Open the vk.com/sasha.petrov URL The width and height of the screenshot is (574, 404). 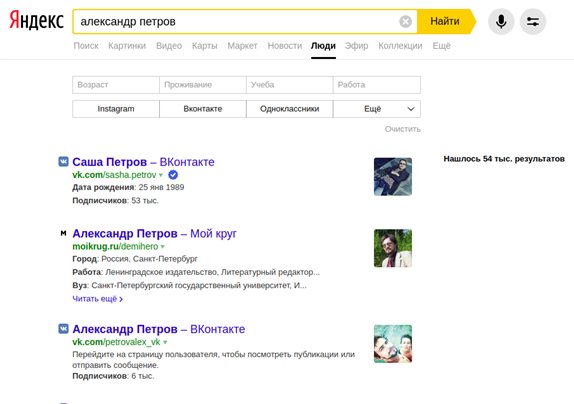(x=114, y=175)
